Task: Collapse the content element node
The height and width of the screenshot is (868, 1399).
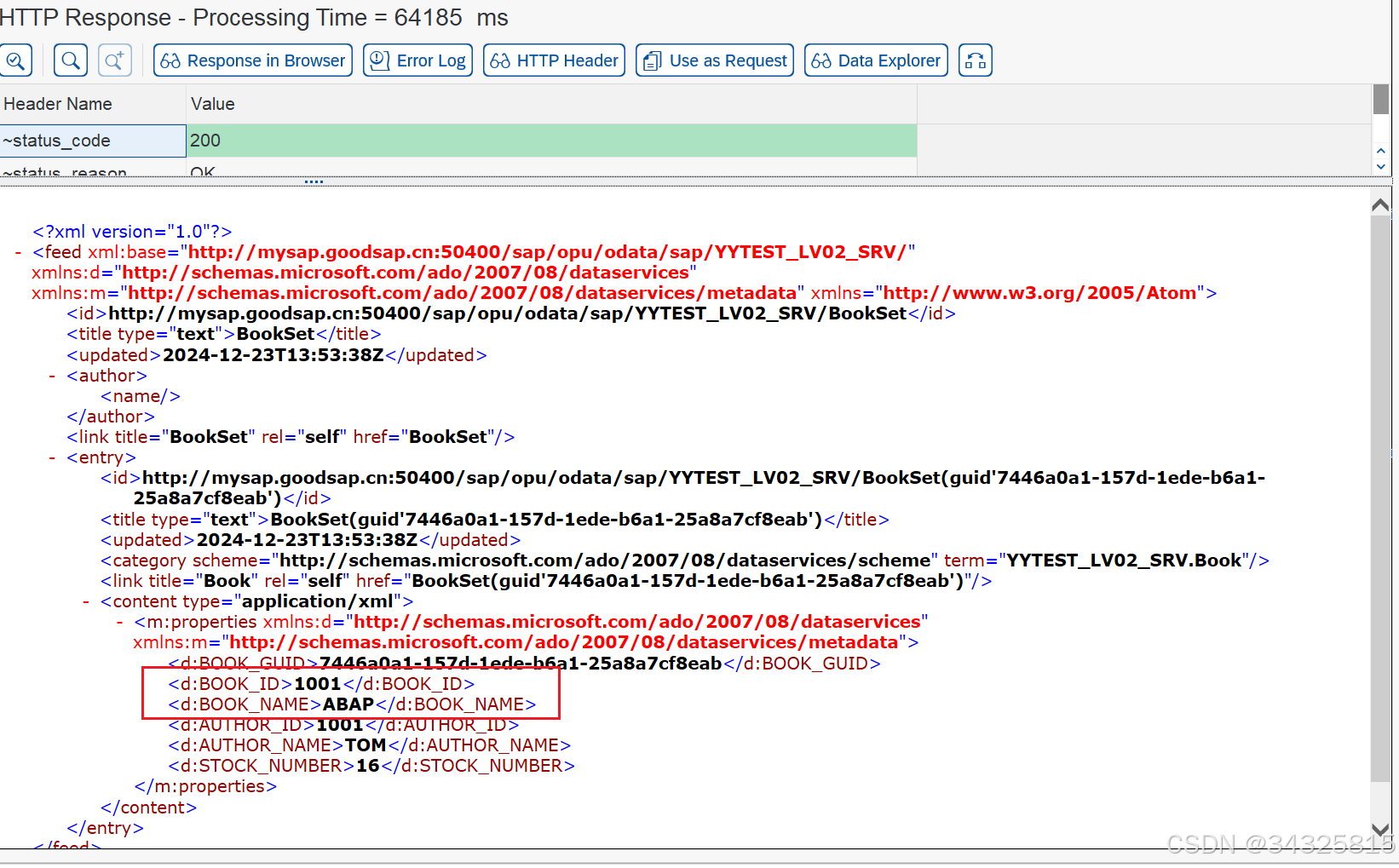Action: point(84,601)
